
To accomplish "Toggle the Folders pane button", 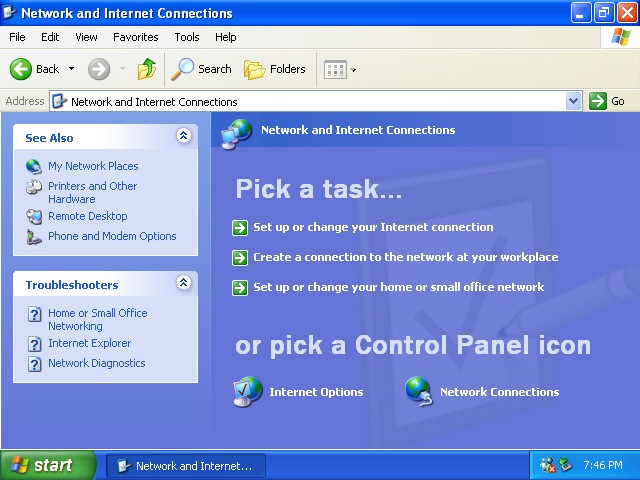I will point(275,69).
